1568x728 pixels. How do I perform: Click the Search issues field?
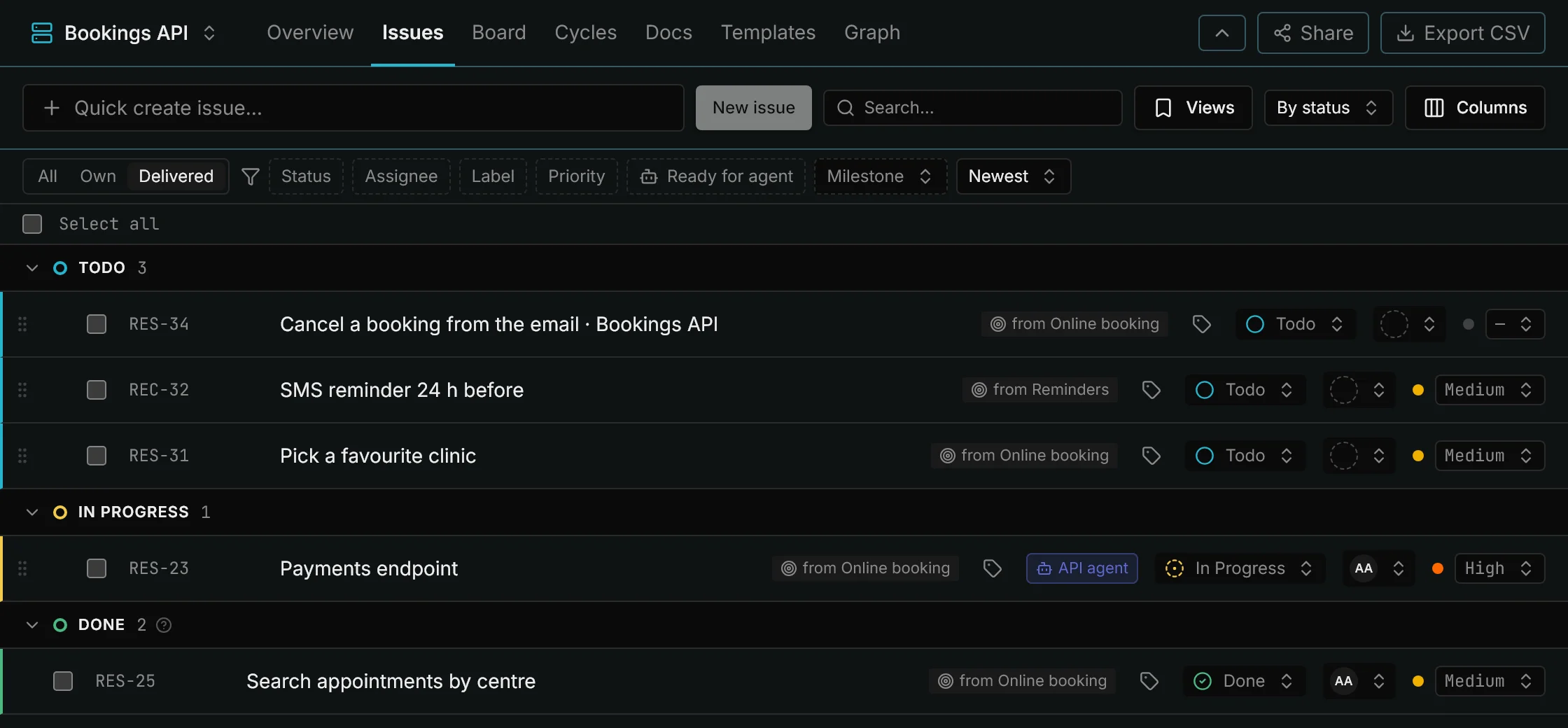click(972, 108)
